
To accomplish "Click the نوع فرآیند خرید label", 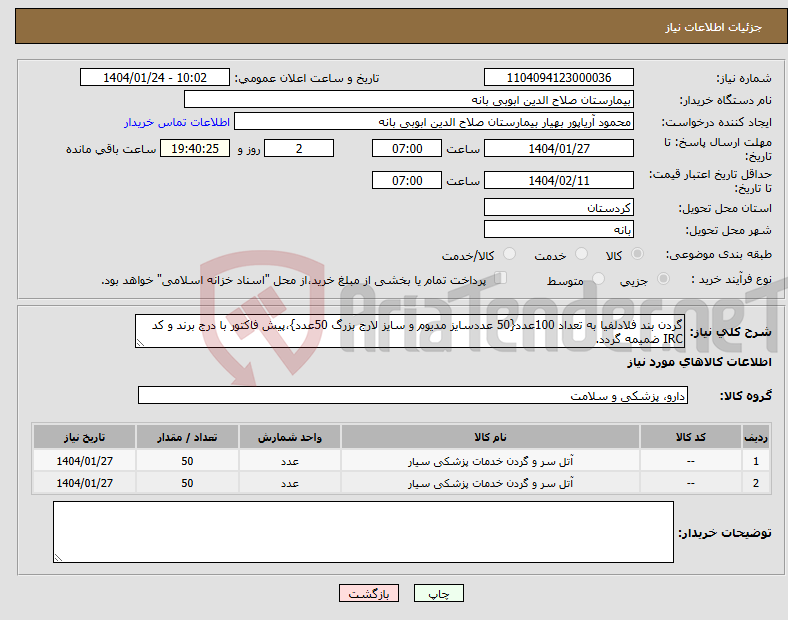I will pos(732,279).
